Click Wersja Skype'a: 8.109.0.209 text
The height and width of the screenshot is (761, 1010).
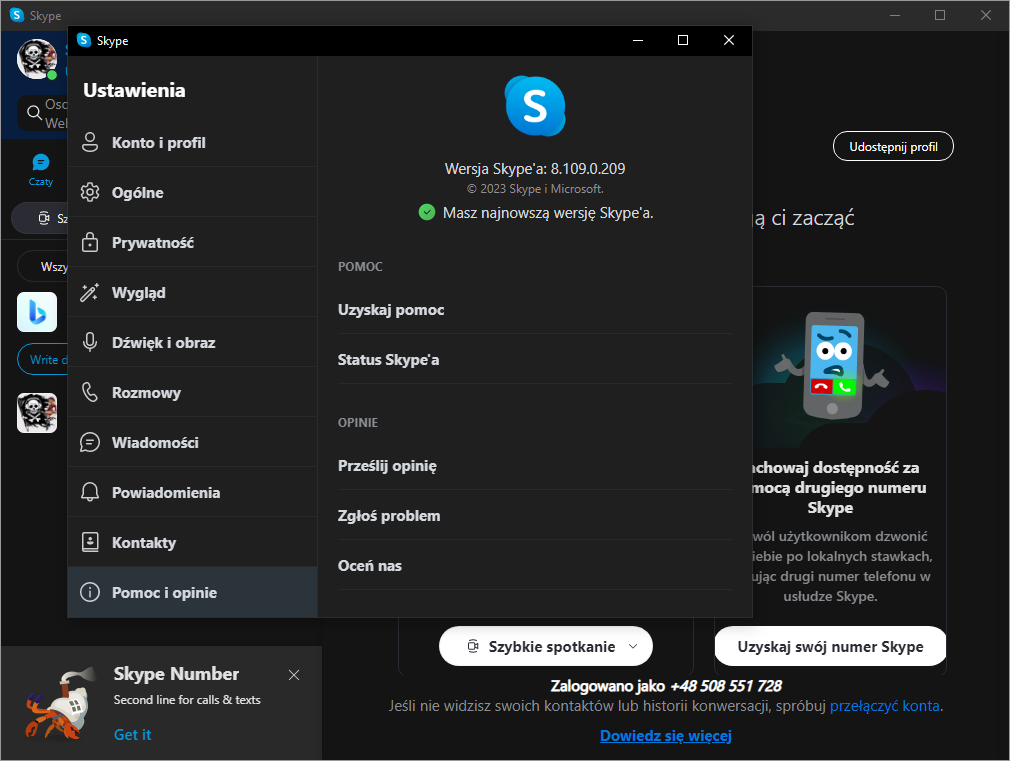535,169
